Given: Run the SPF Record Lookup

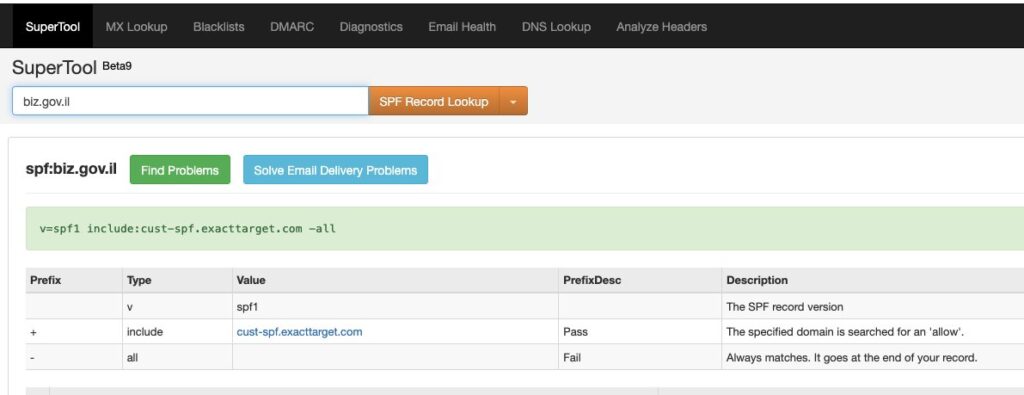Looking at the screenshot, I should pos(434,101).
